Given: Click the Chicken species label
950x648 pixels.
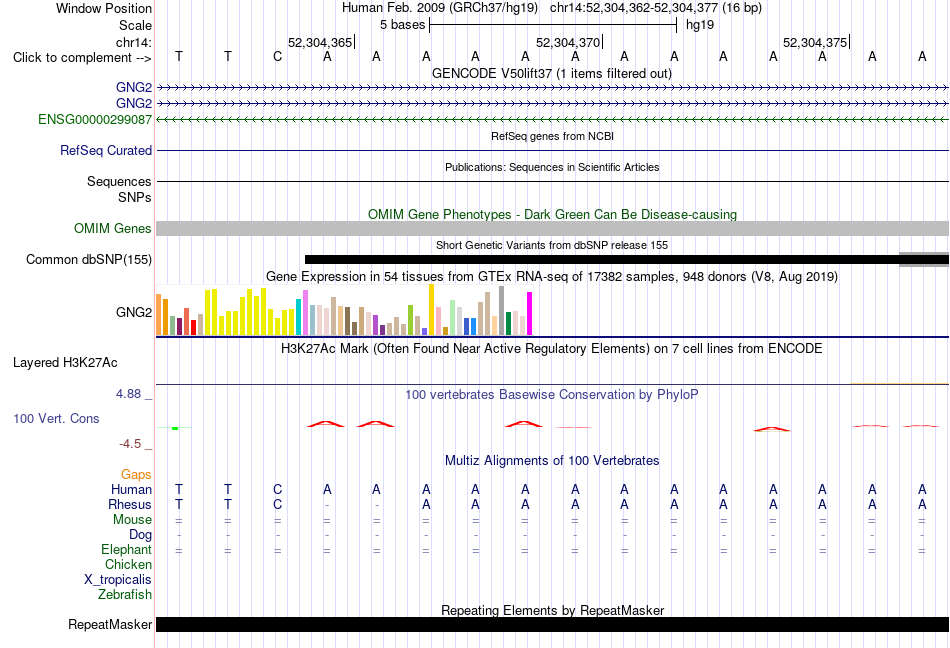Looking at the screenshot, I should [128, 564].
